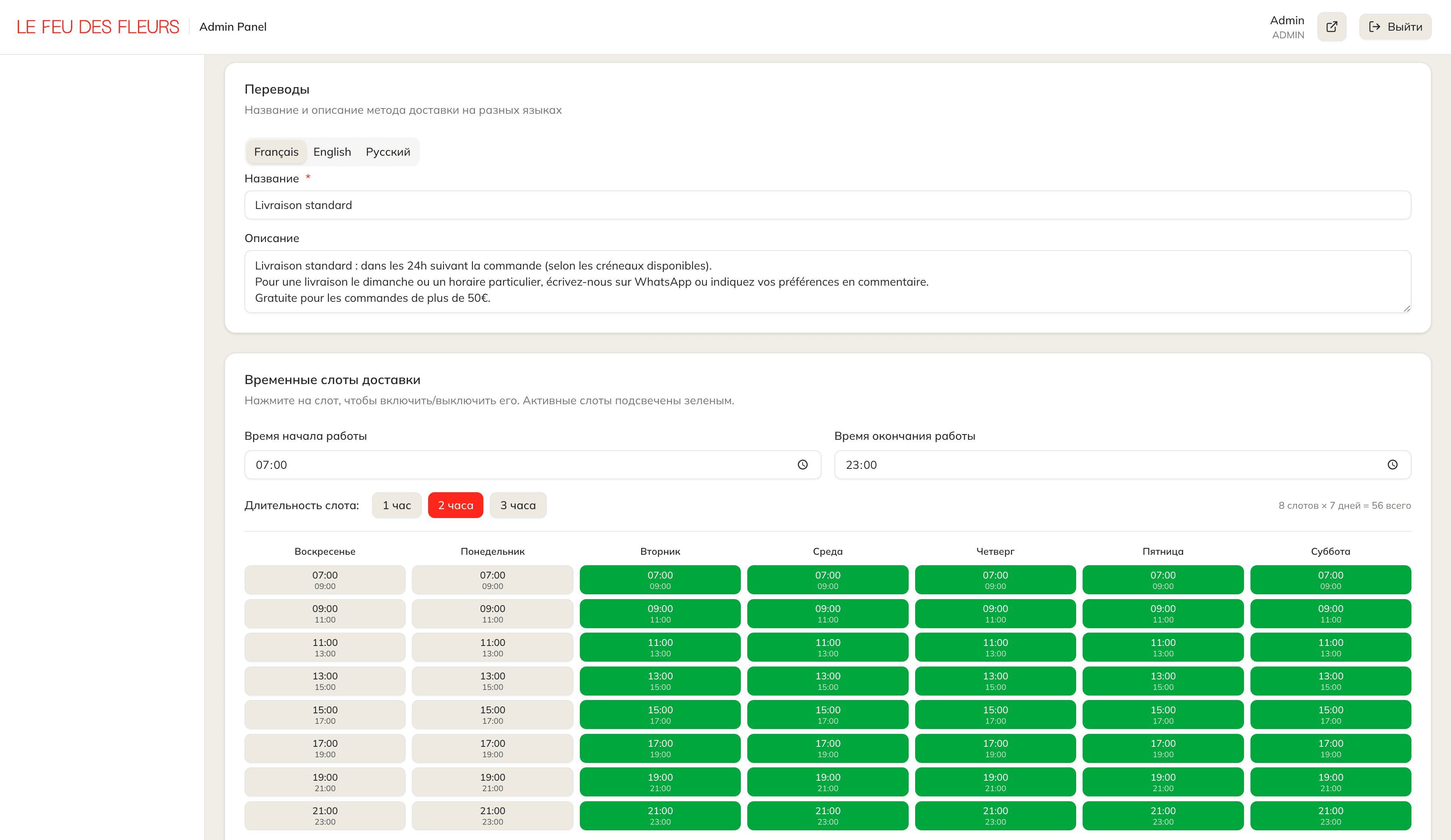
Task: Enable Monday 13:00–15:00 delivery slot
Action: click(x=492, y=681)
